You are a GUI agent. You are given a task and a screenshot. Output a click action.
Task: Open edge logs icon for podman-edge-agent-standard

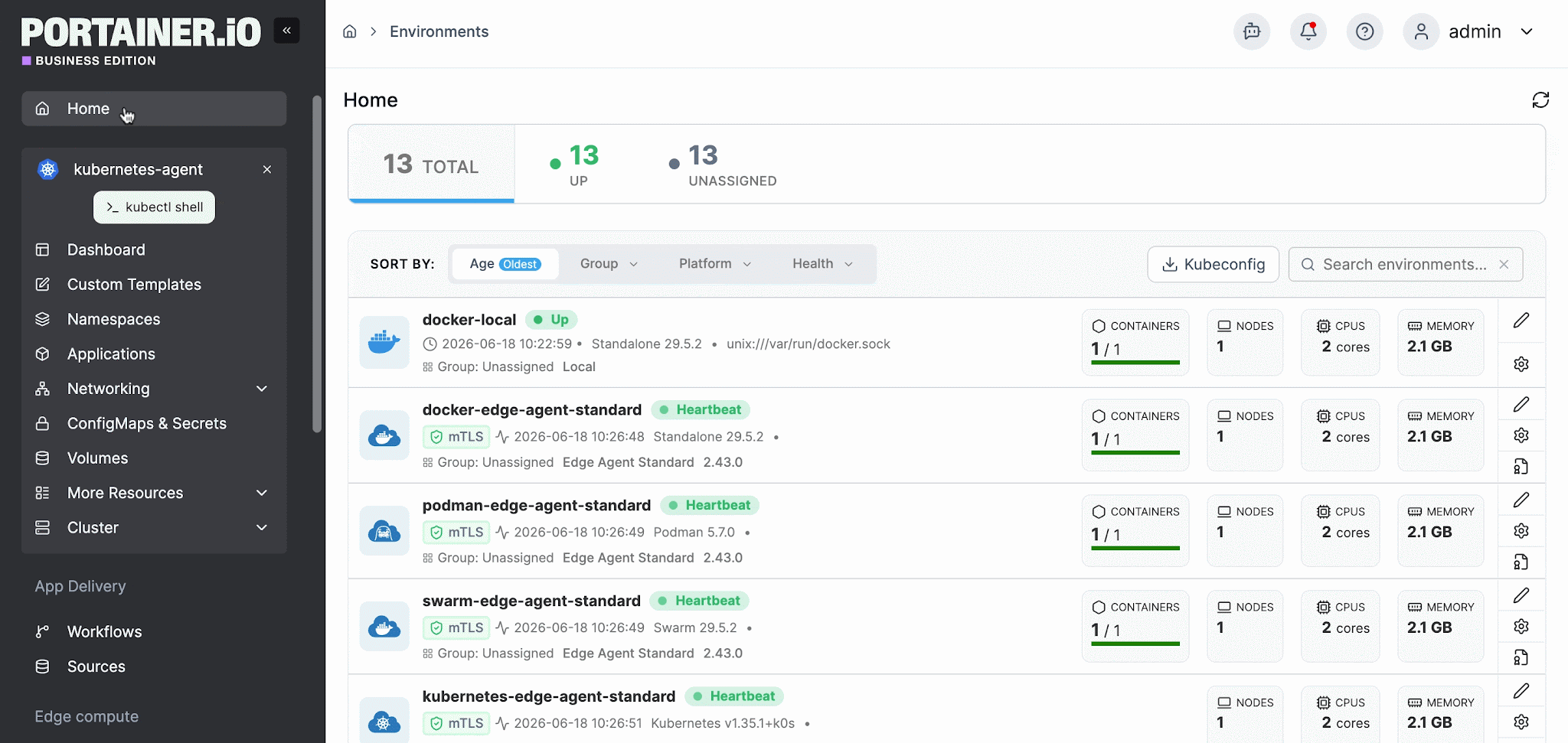tap(1521, 562)
